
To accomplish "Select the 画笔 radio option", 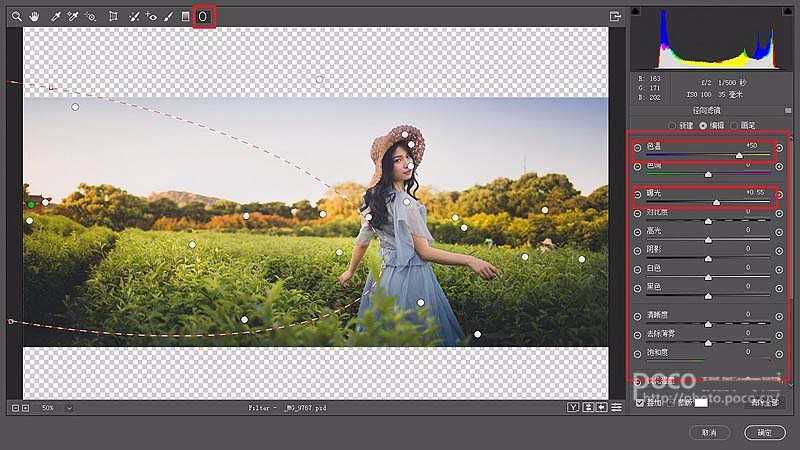I will 734,125.
